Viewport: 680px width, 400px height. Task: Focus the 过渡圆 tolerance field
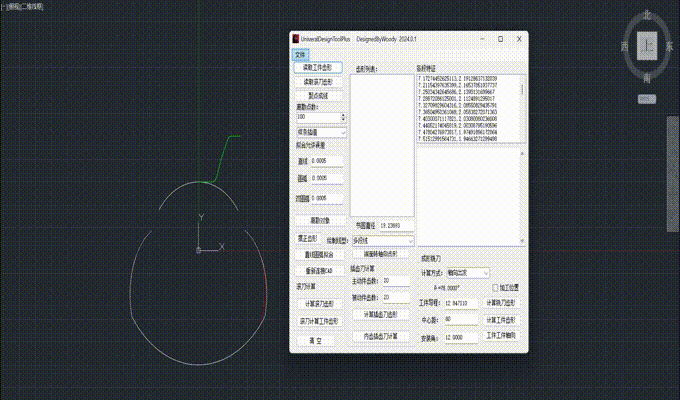tap(327, 198)
